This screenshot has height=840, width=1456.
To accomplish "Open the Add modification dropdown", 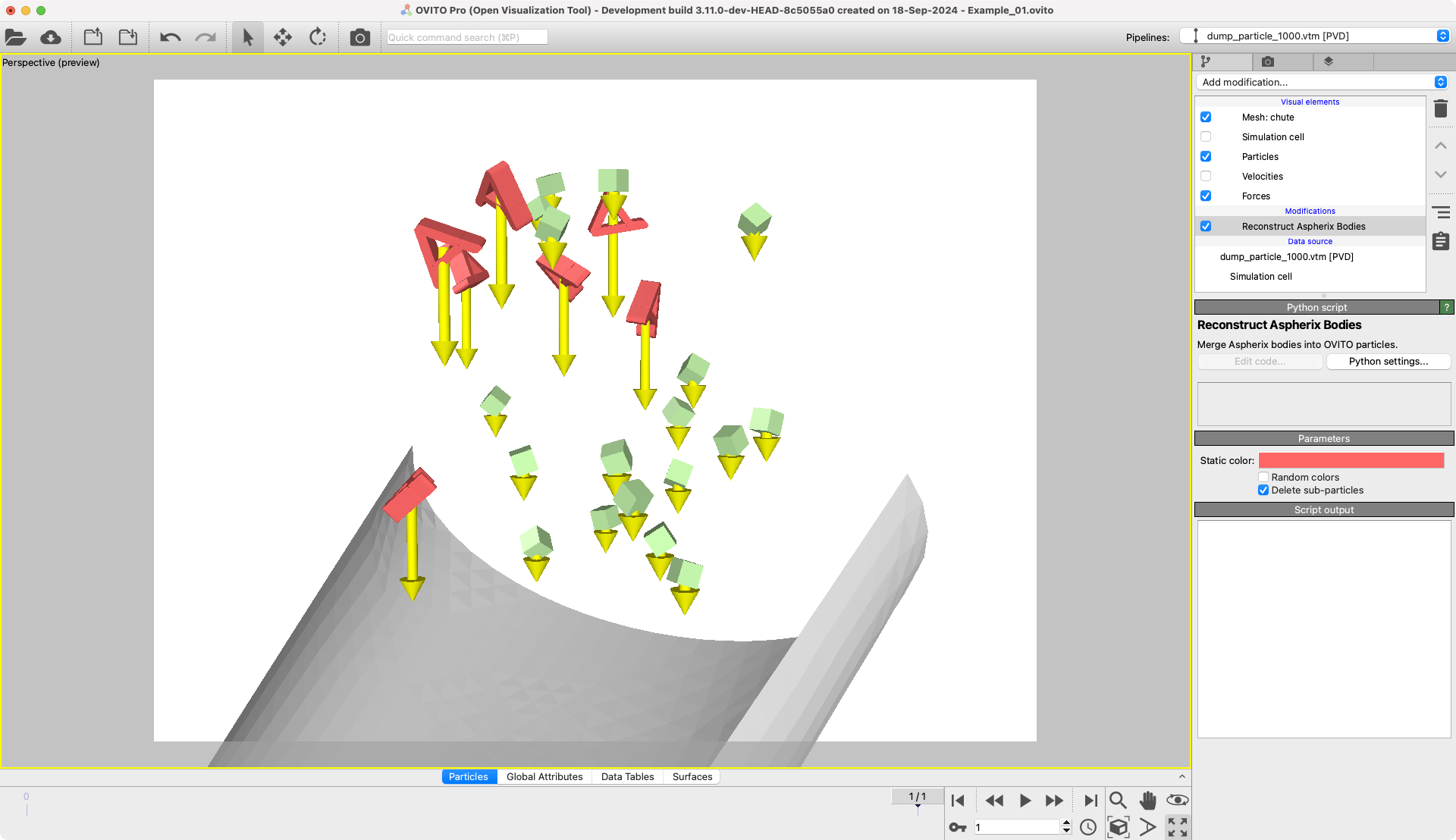I will 1323,82.
